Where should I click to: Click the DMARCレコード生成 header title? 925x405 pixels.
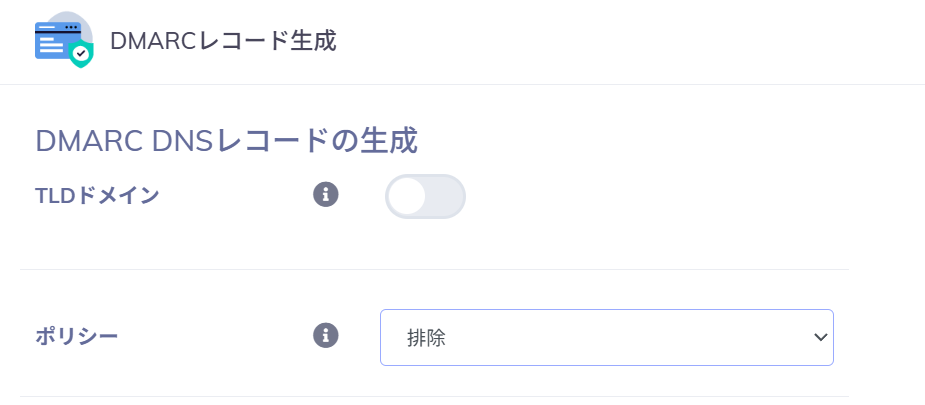coord(223,41)
